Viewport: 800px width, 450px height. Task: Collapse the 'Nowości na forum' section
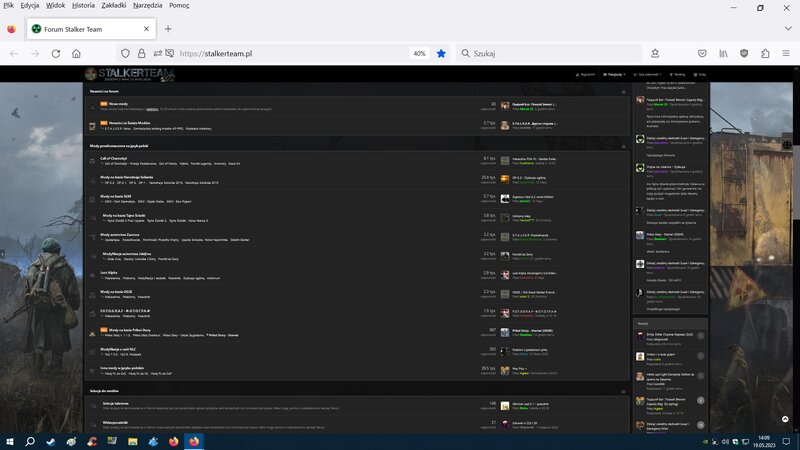(622, 91)
